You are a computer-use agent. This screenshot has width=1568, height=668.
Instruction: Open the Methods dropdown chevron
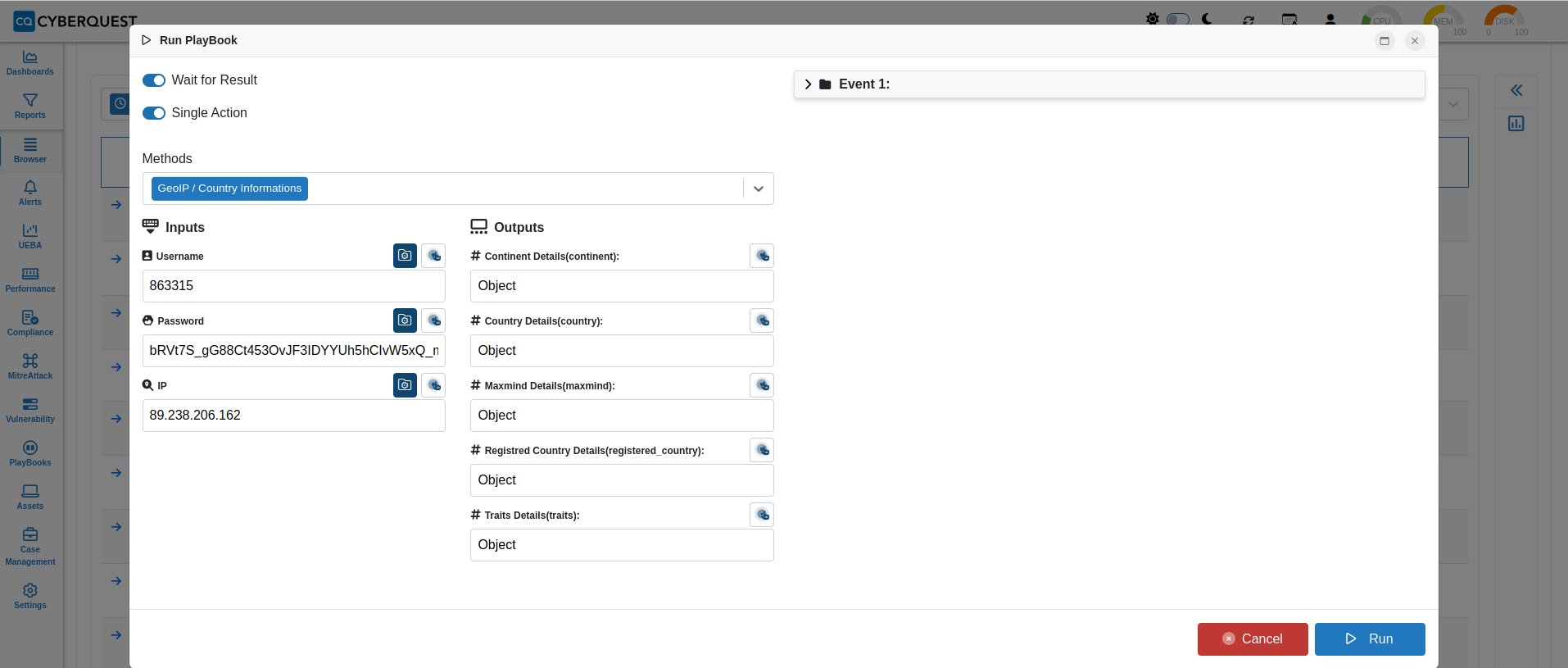[x=759, y=189]
